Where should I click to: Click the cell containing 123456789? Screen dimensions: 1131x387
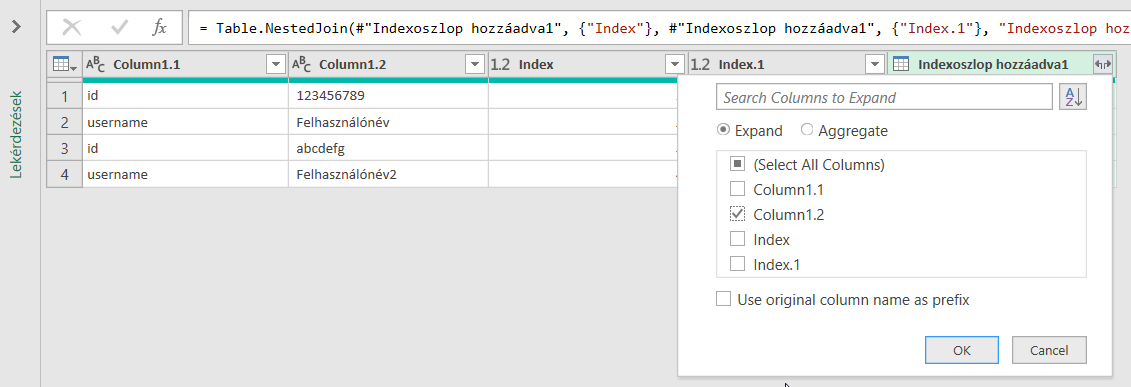coord(388,95)
